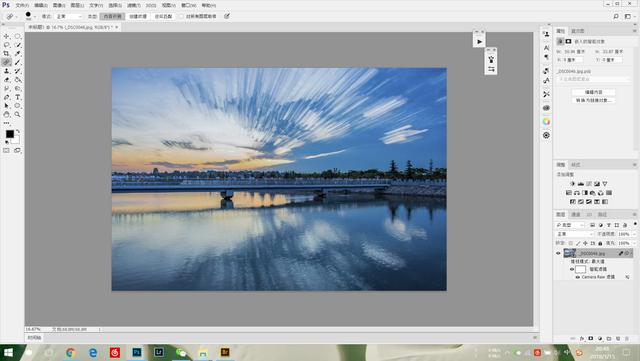Screen dimensions: 640x361
Task: Choose the Content-Aware type button
Action: click(113, 16)
